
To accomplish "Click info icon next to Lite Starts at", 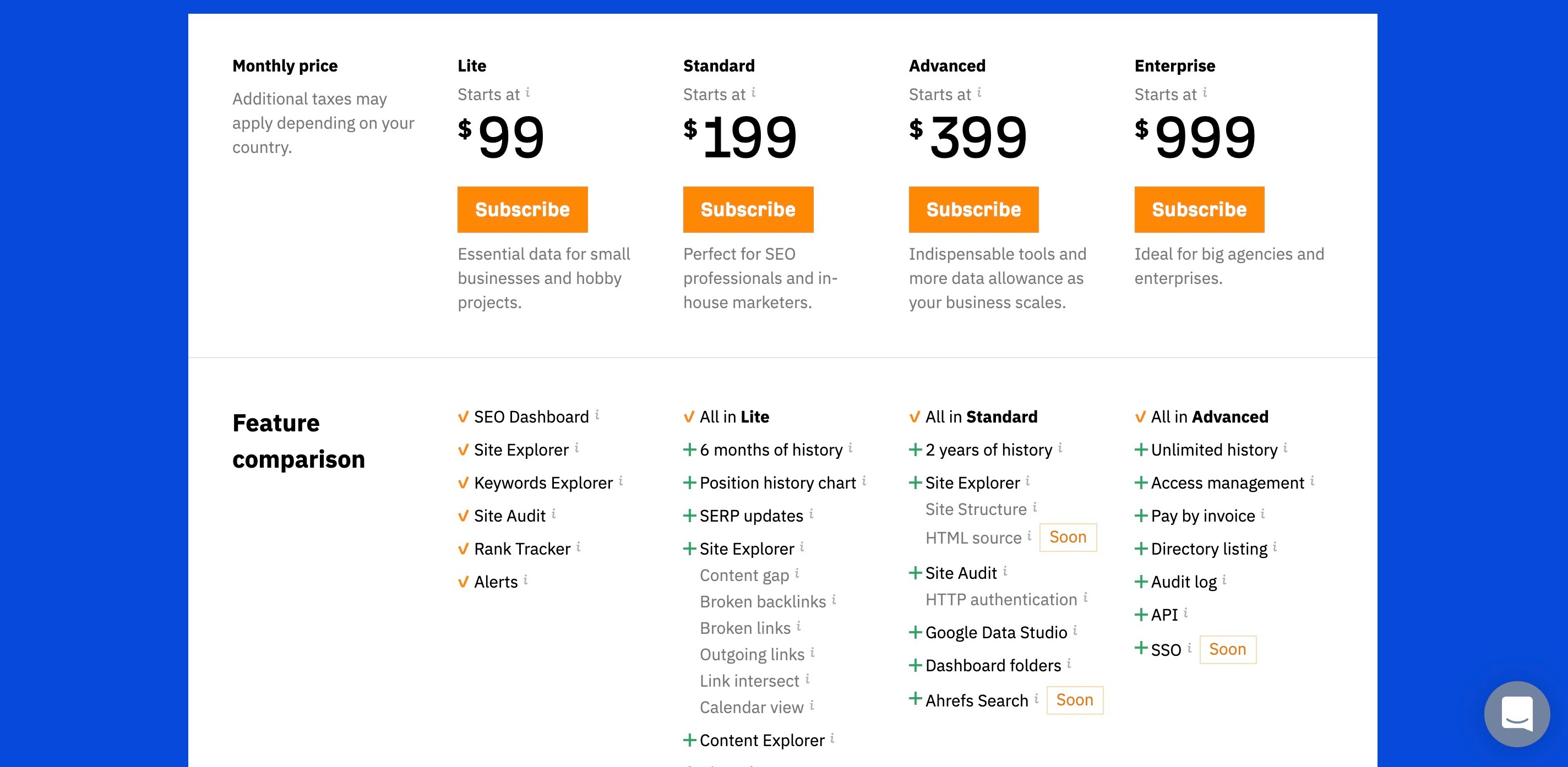I will [528, 92].
